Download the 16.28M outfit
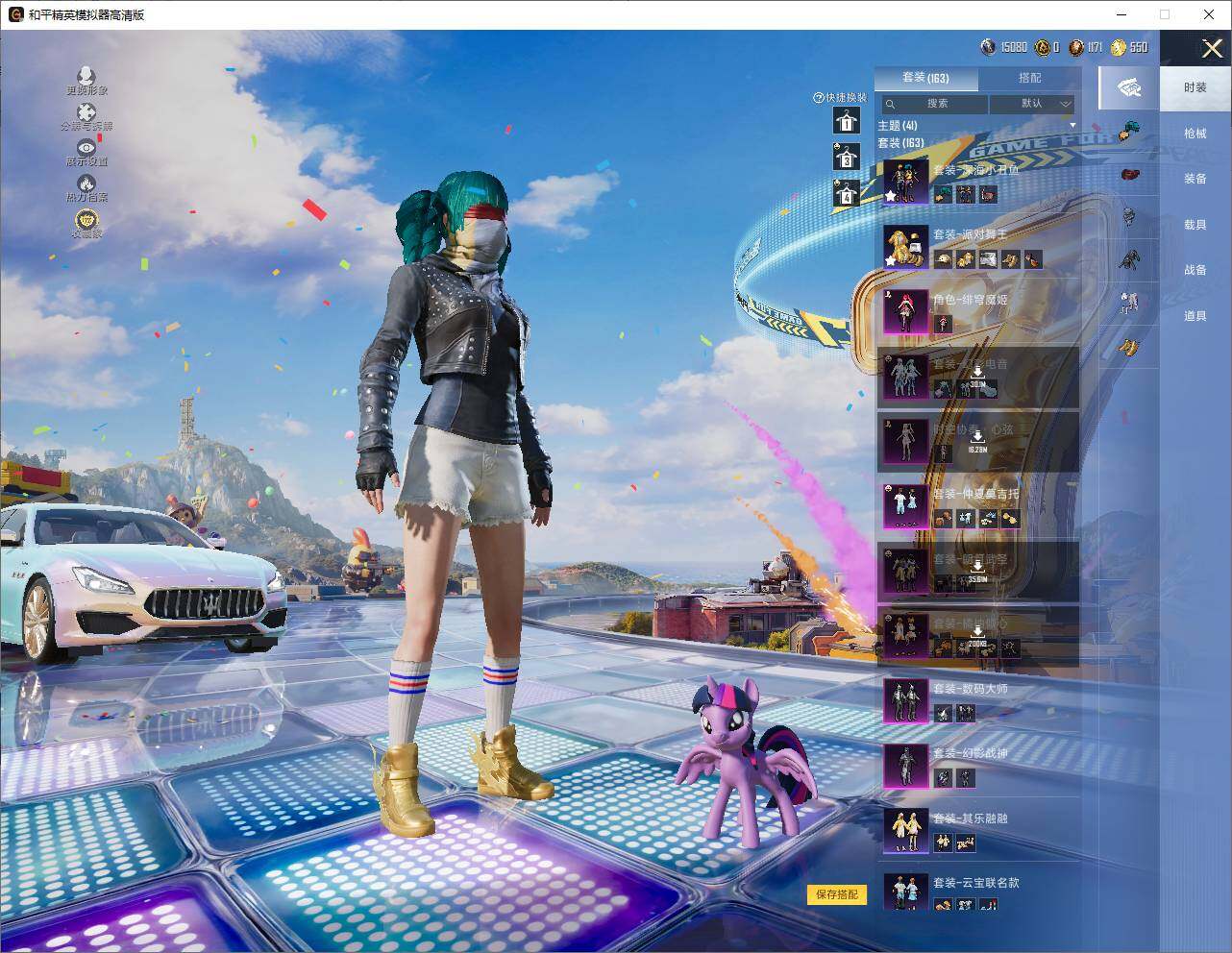 pyautogui.click(x=977, y=441)
